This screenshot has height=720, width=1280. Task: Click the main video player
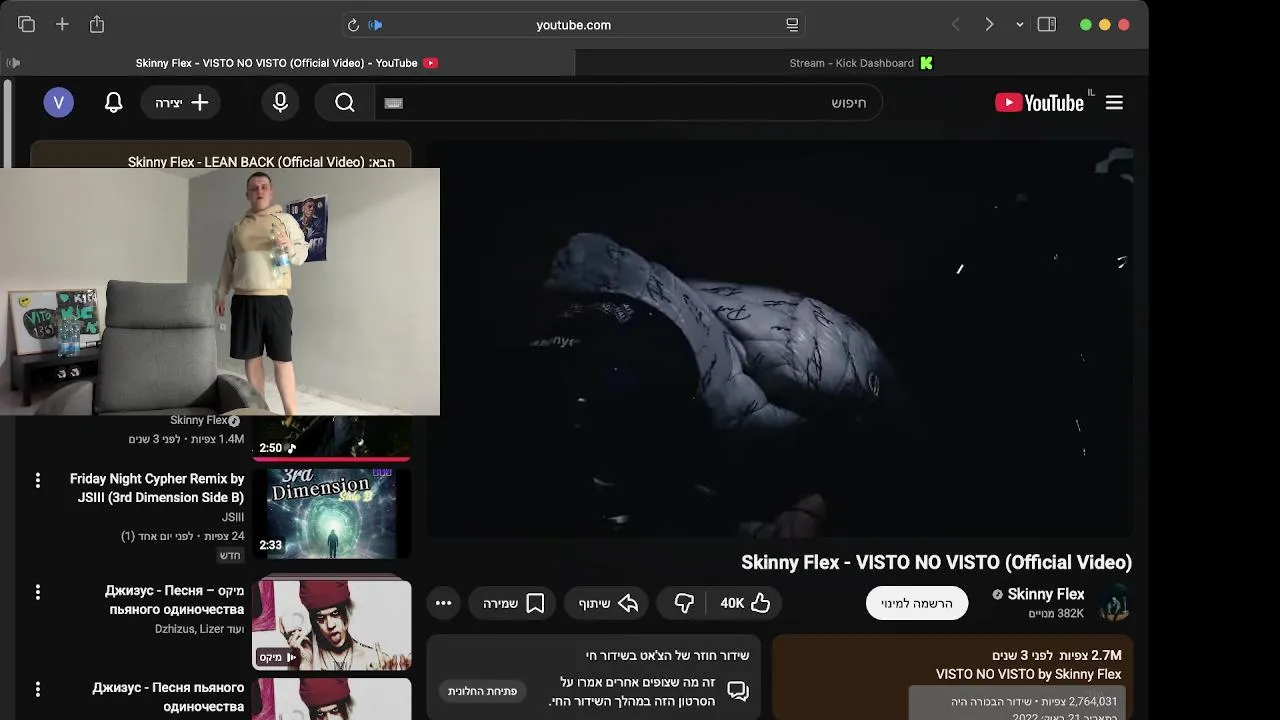pos(780,340)
